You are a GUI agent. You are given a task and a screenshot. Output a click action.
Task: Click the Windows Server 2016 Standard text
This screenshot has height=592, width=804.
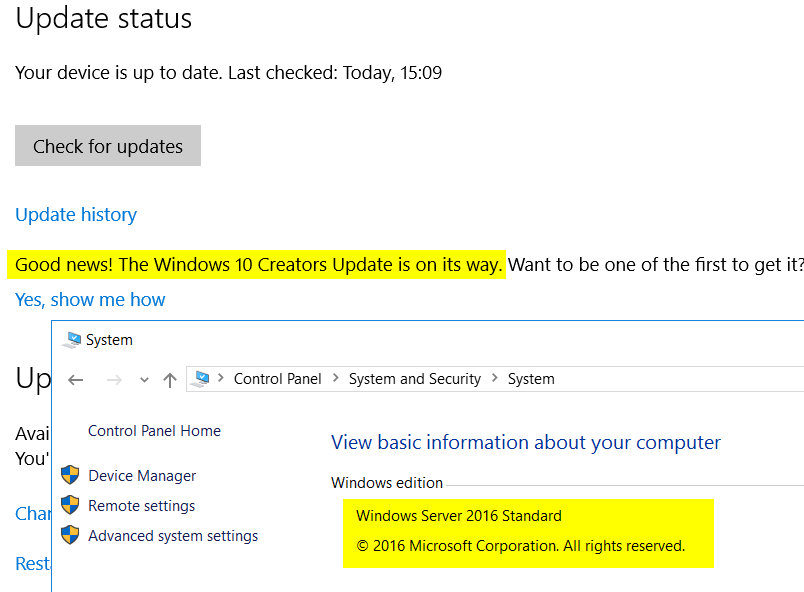[x=459, y=516]
